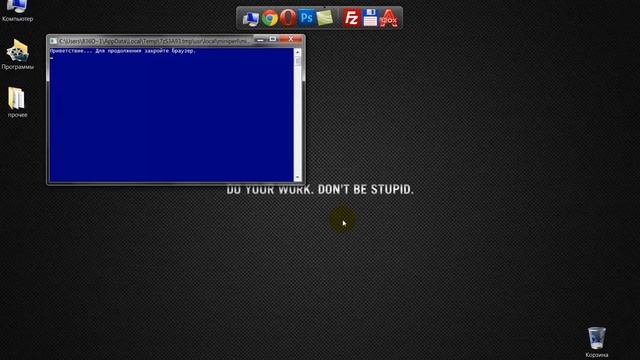This screenshot has height=360, width=640.
Task: Open the red A icon in dock
Action: (x=389, y=18)
